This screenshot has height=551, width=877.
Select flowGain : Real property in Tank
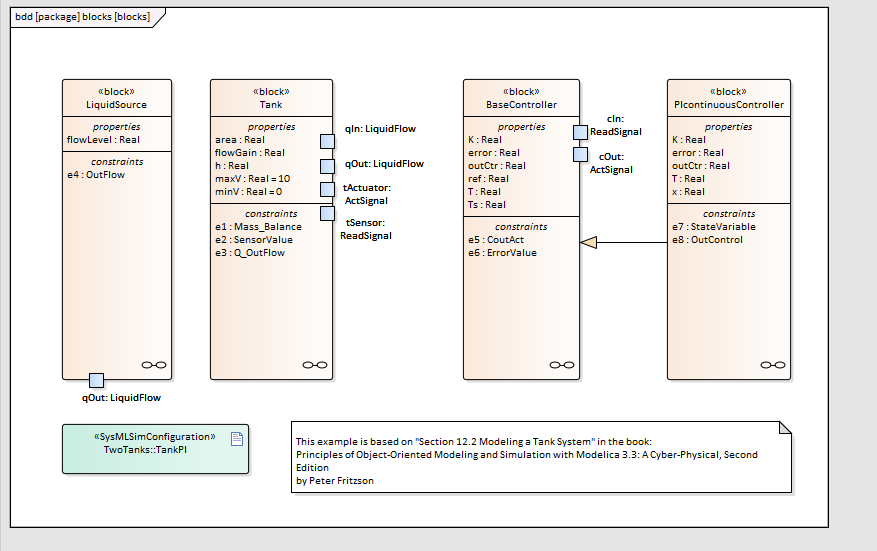pyautogui.click(x=250, y=153)
